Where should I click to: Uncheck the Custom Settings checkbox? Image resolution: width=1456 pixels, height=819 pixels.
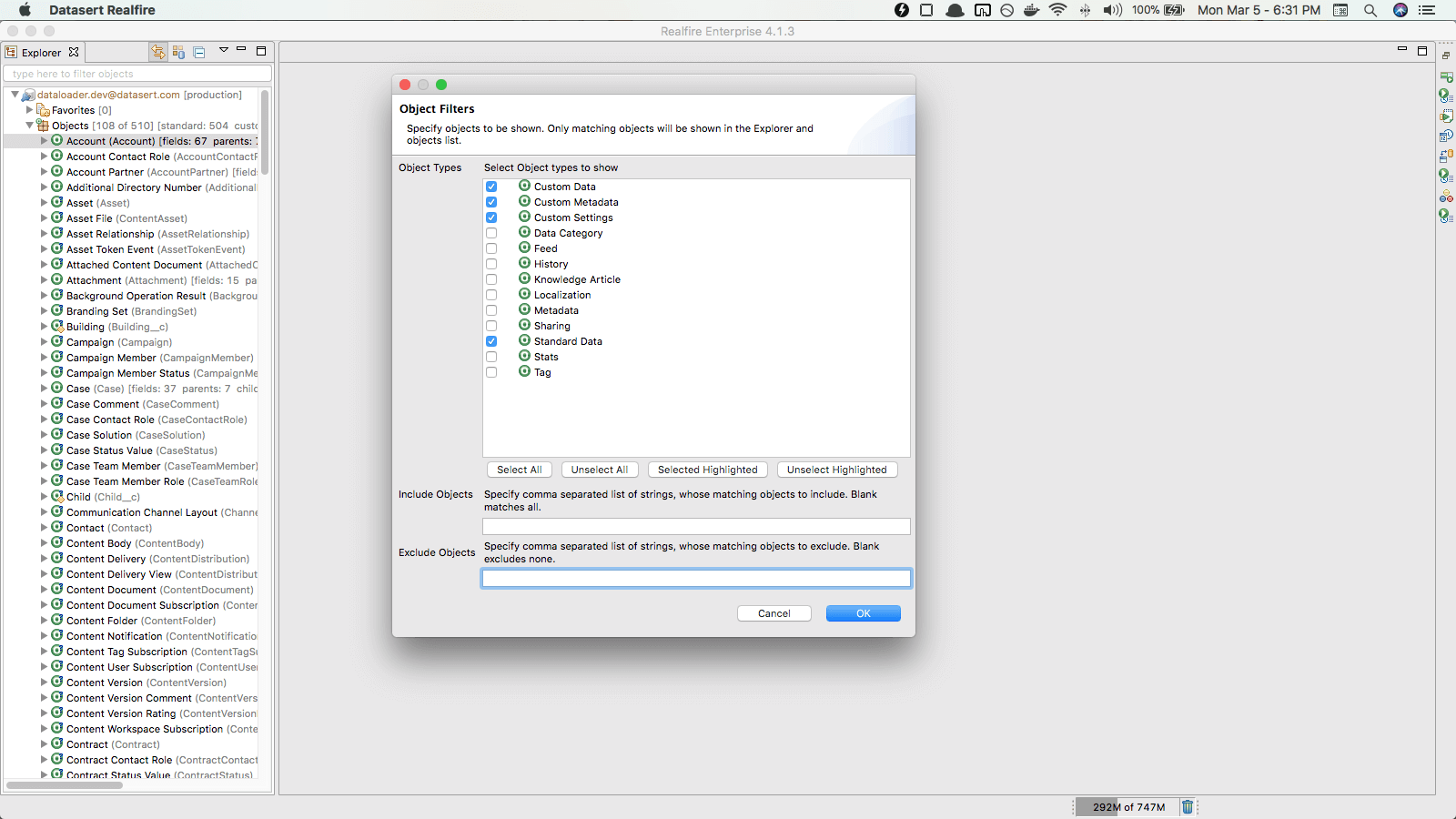pos(491,217)
